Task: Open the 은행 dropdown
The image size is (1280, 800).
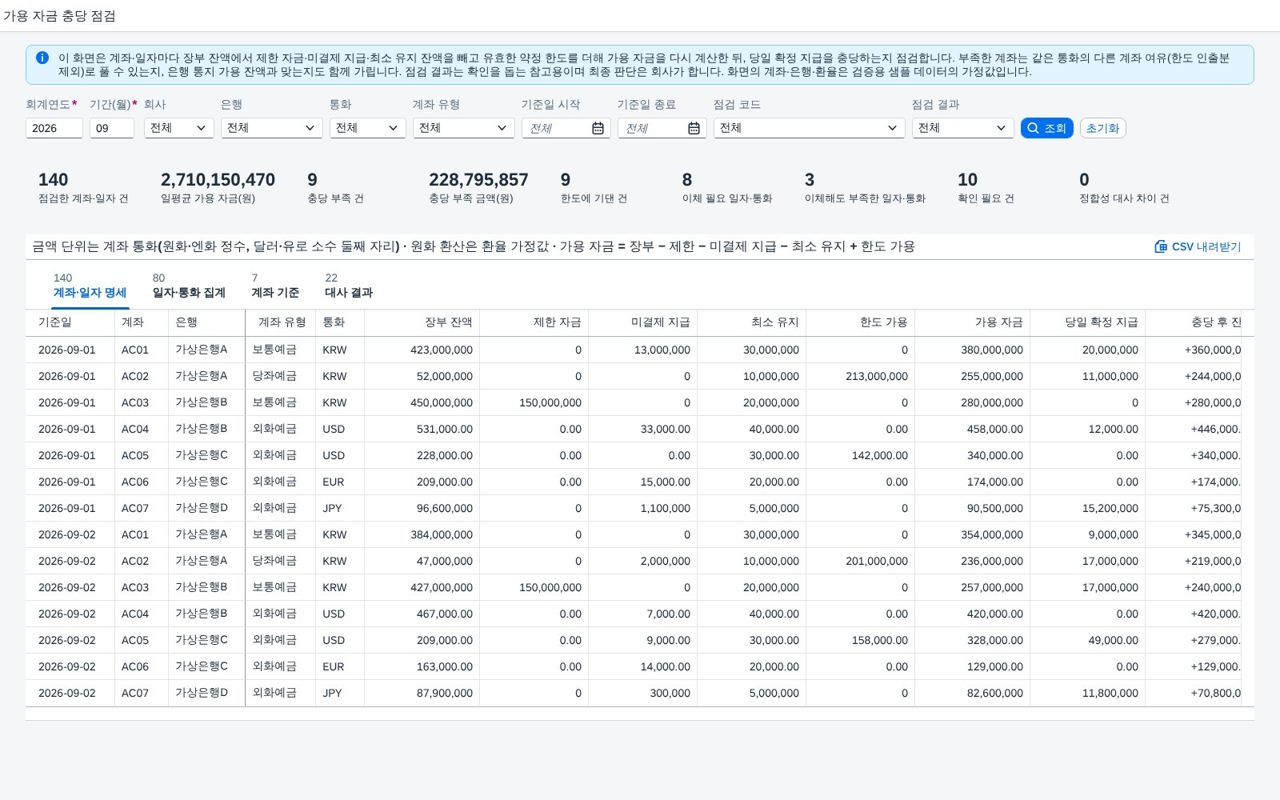Action: coord(271,128)
